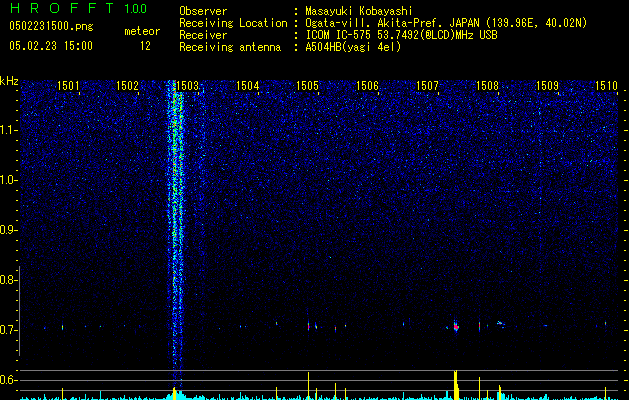Click the meteor label
629x400 pixels.
[x=142, y=31]
